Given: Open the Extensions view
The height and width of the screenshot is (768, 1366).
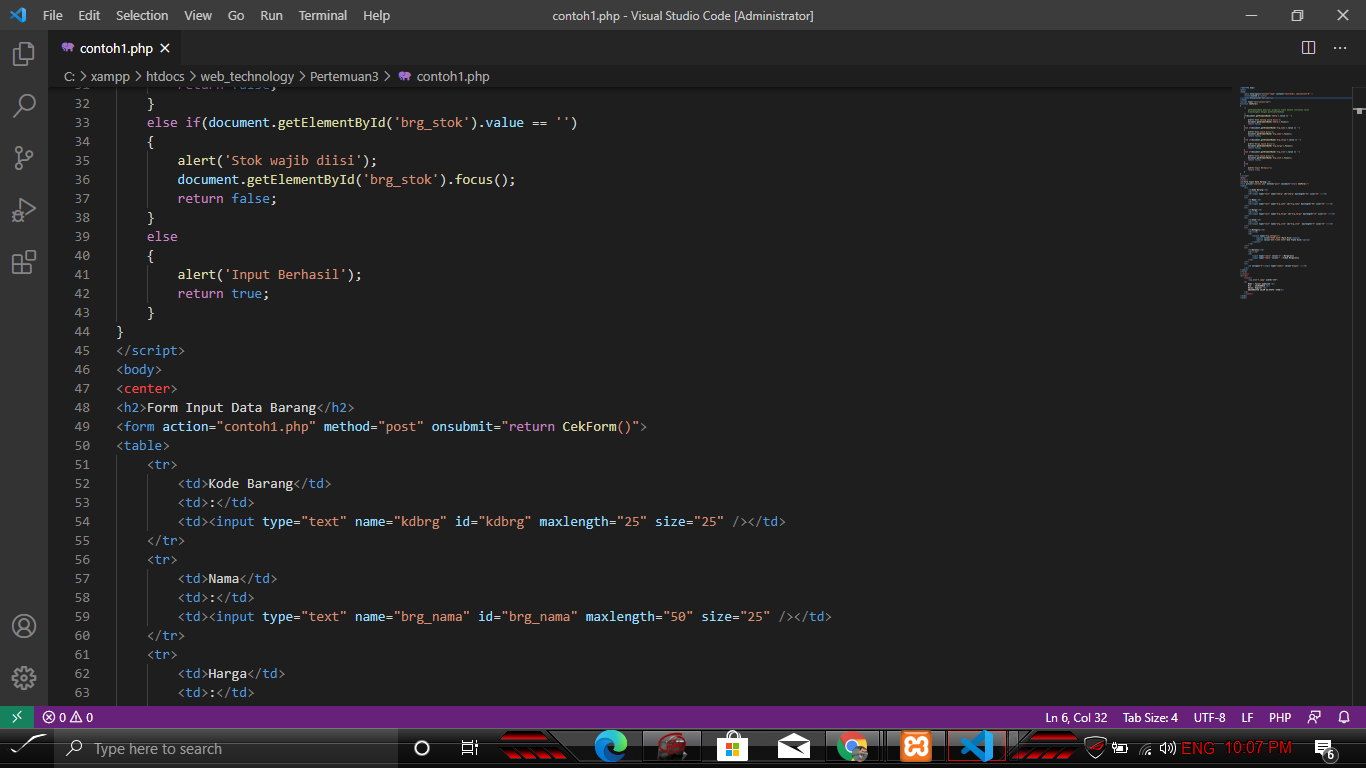Looking at the screenshot, I should 23,263.
